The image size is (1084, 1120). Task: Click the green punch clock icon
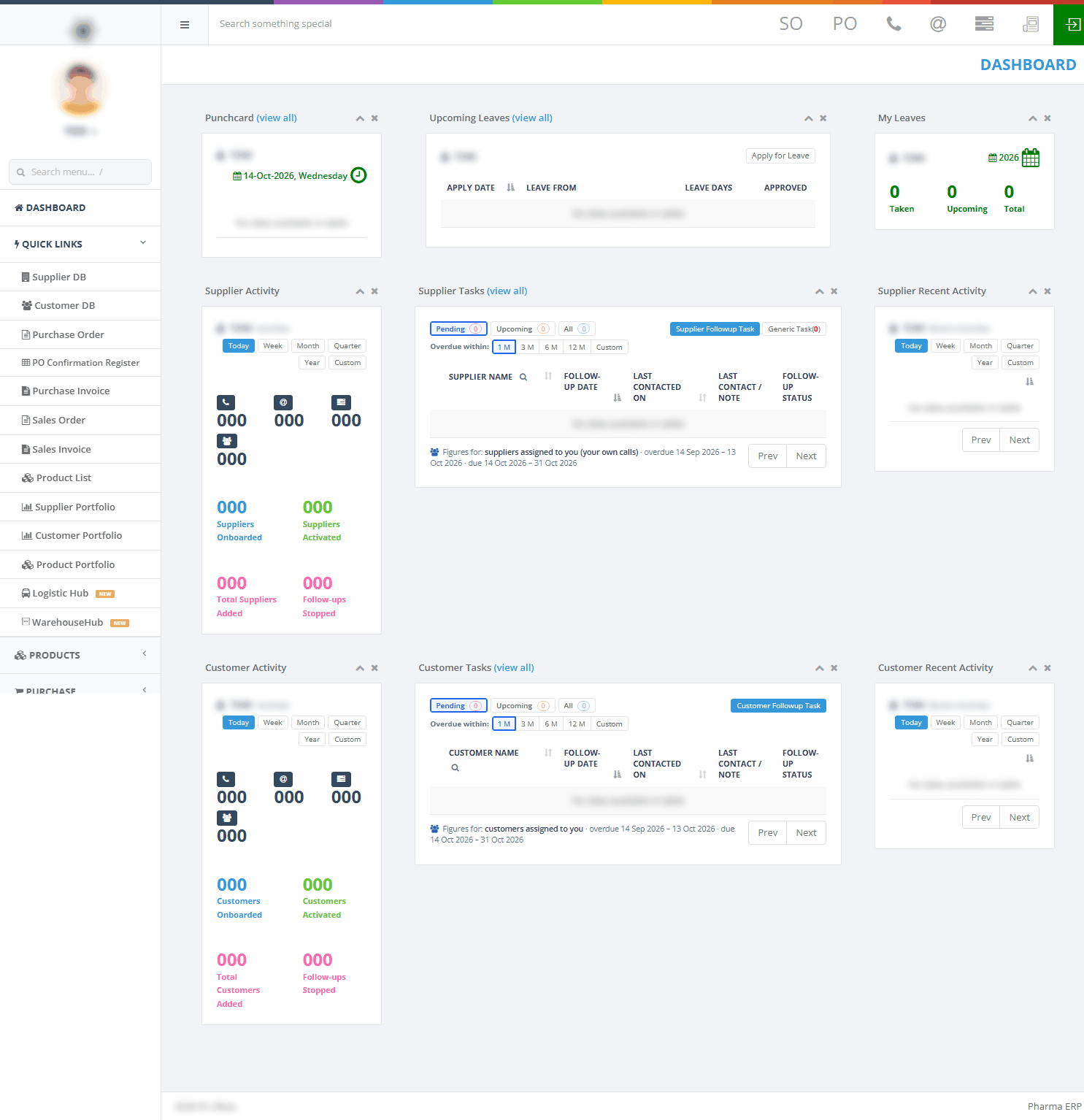click(358, 175)
